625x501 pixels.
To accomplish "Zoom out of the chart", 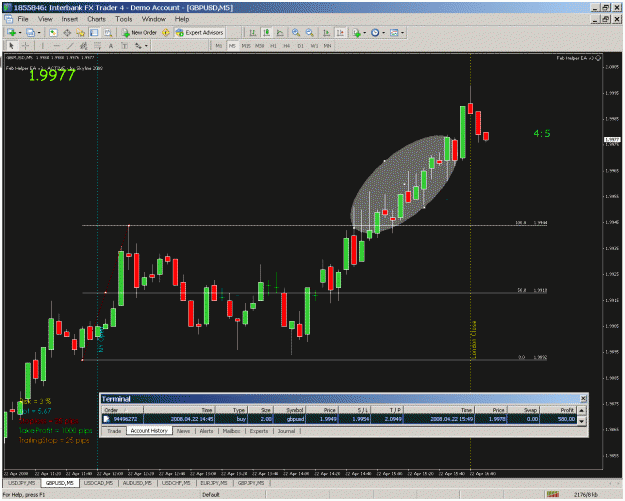I will point(309,33).
